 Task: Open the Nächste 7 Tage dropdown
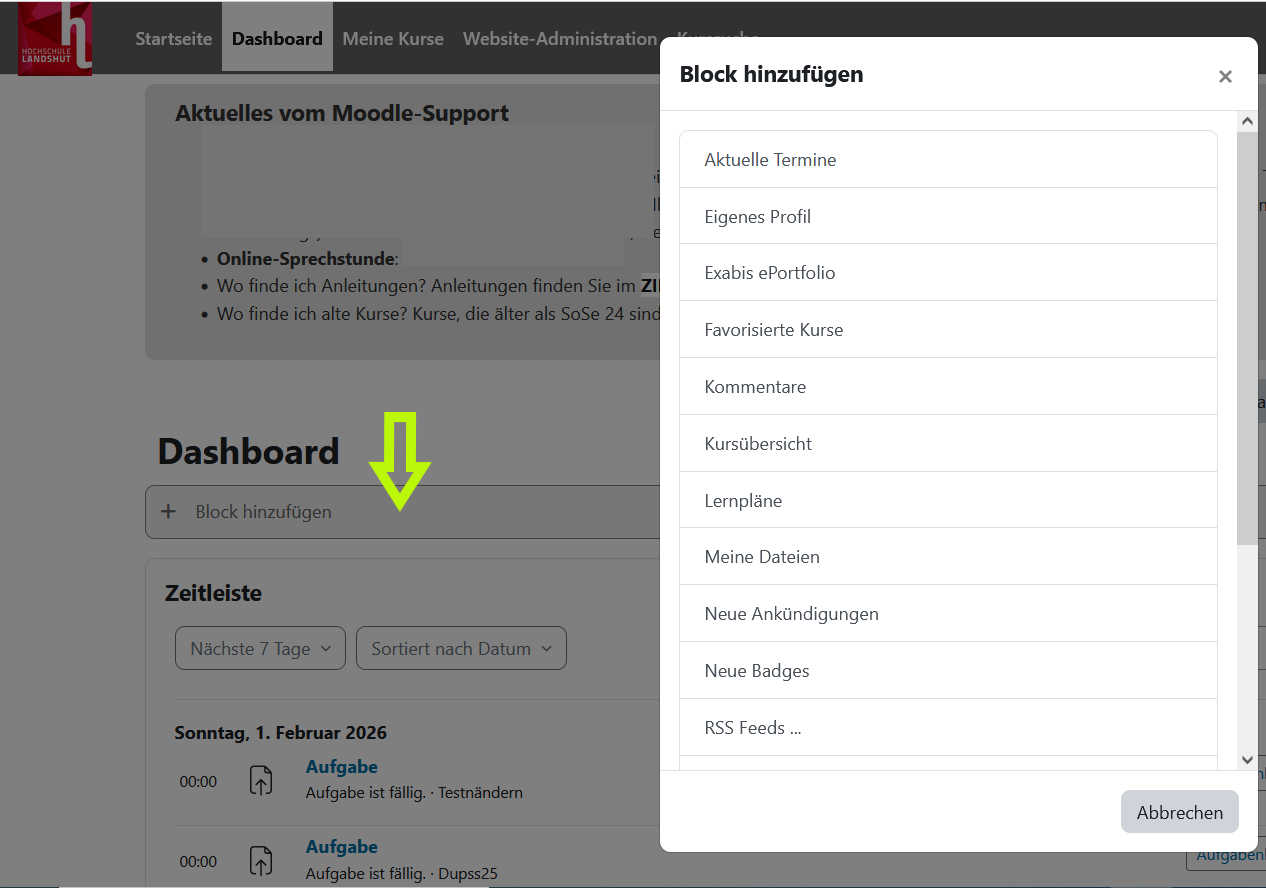[260, 649]
